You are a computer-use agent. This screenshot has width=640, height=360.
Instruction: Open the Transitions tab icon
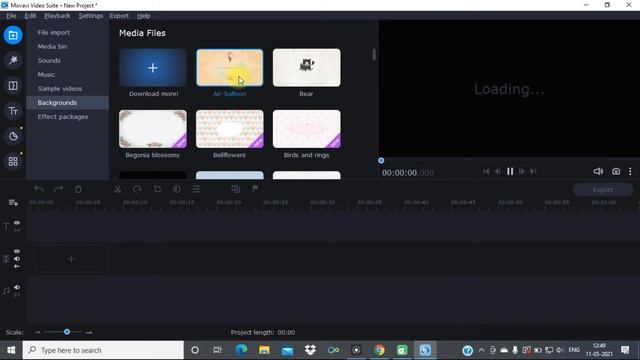coord(13,86)
